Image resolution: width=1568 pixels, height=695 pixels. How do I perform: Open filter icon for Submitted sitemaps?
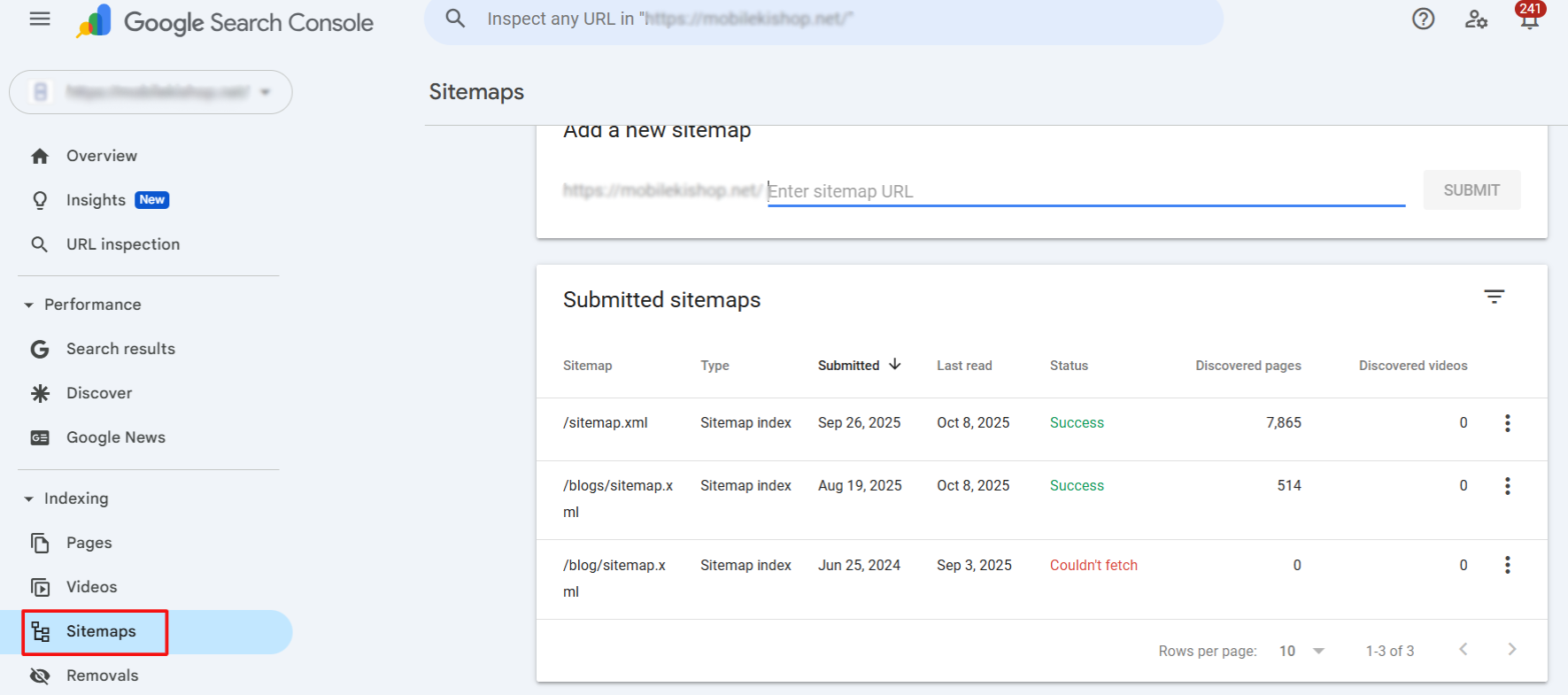click(x=1495, y=297)
